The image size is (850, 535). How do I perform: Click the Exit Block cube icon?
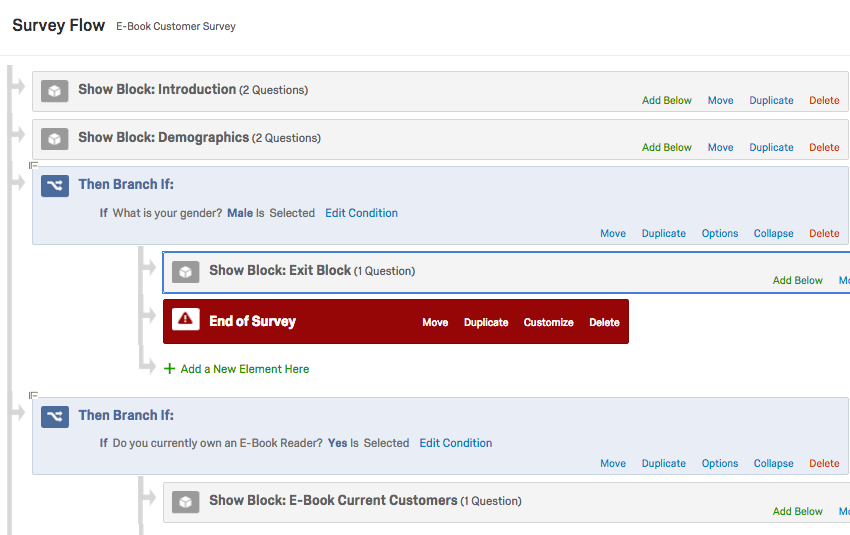pyautogui.click(x=185, y=271)
